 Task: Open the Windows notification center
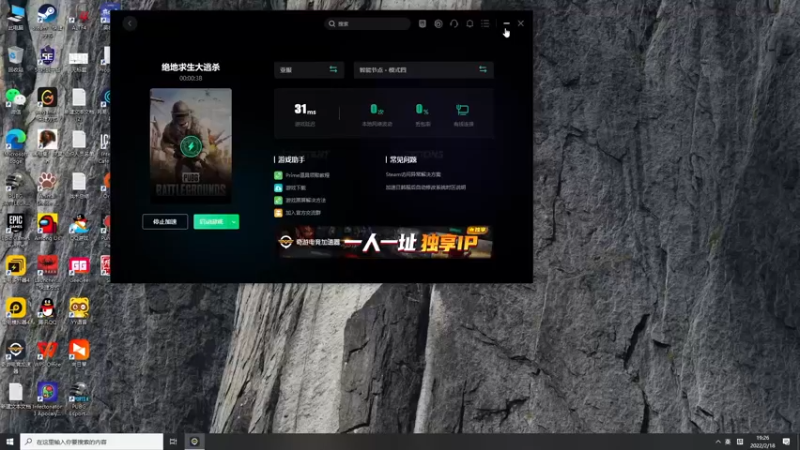(x=787, y=442)
